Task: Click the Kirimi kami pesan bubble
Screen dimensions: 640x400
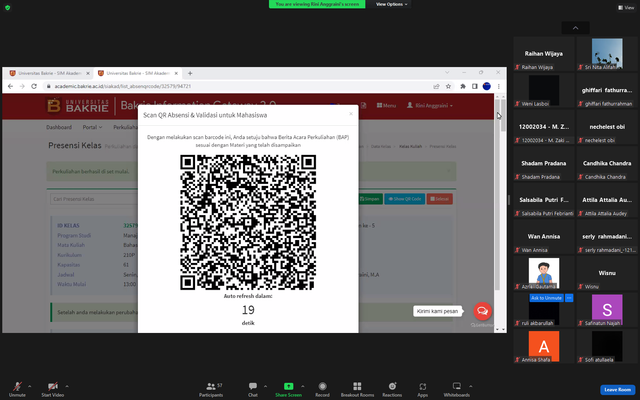Action: click(x=437, y=311)
